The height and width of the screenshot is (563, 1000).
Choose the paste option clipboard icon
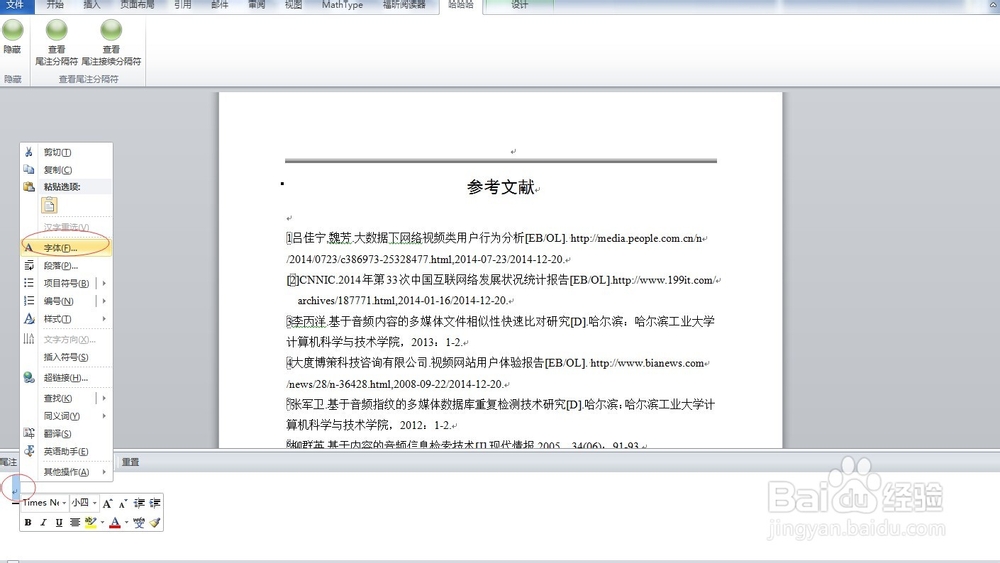50,205
